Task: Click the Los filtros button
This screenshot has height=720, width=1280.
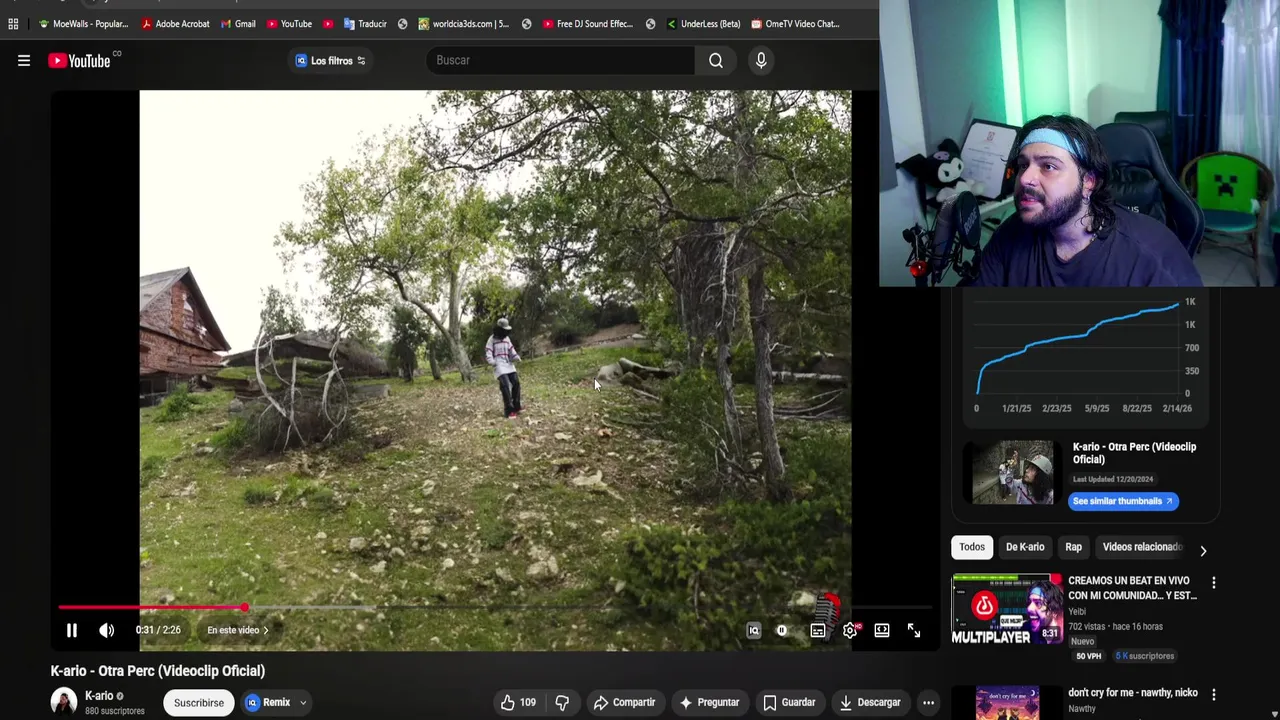Action: [x=330, y=61]
